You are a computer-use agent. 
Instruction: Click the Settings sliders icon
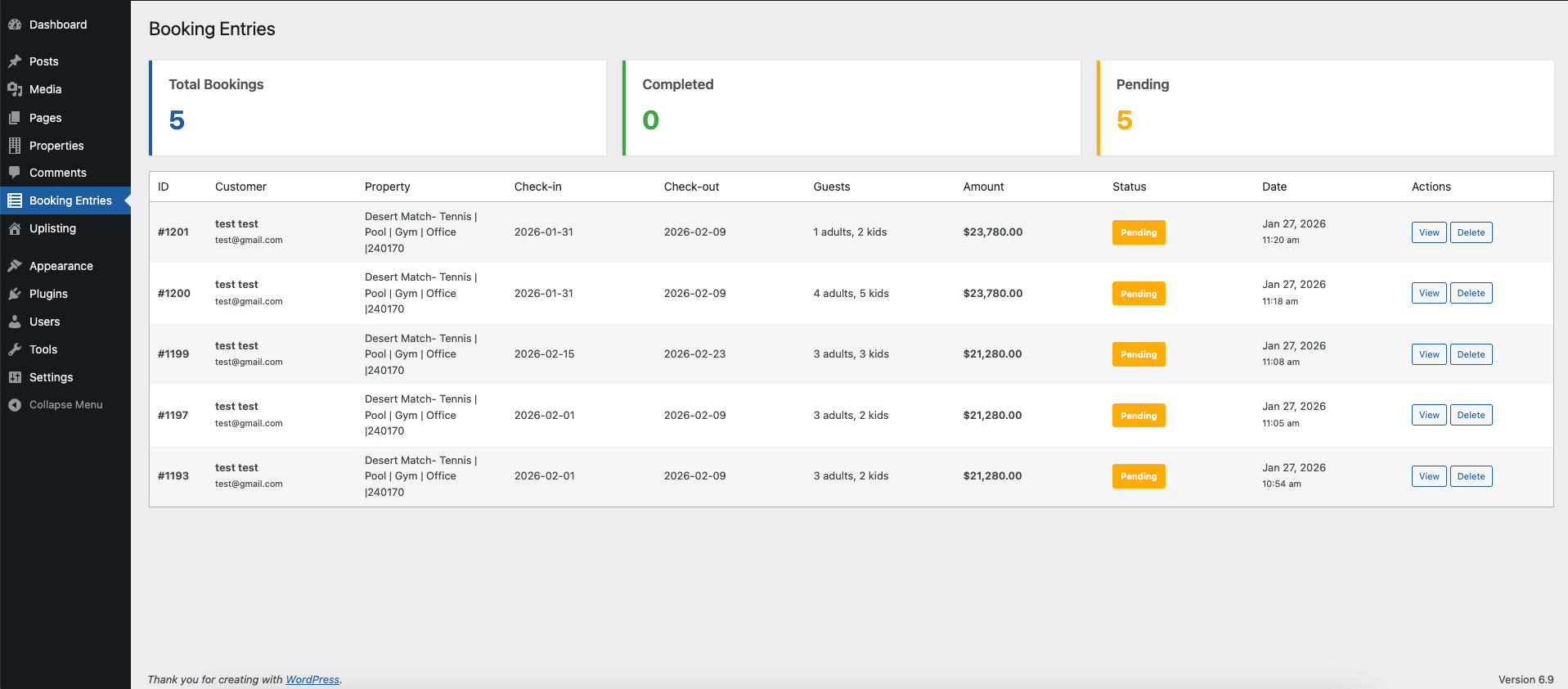(15, 377)
